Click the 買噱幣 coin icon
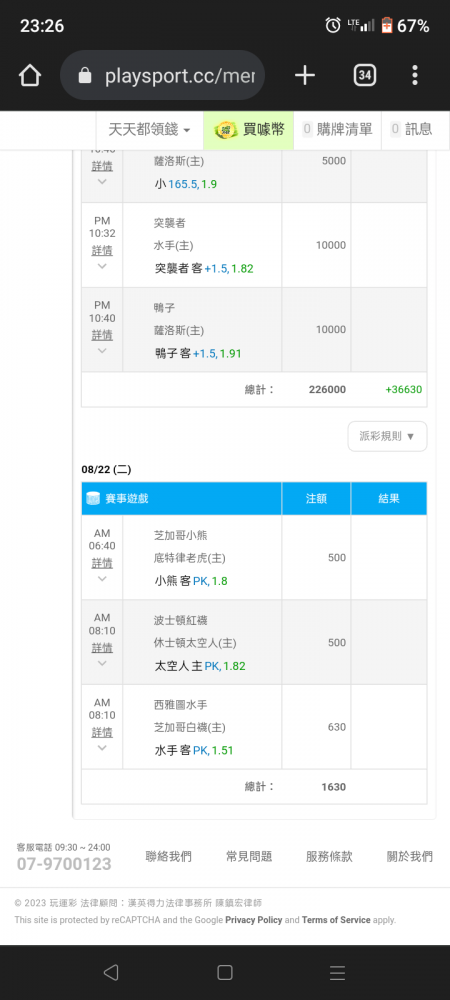Image resolution: width=450 pixels, height=1000 pixels. [225, 130]
